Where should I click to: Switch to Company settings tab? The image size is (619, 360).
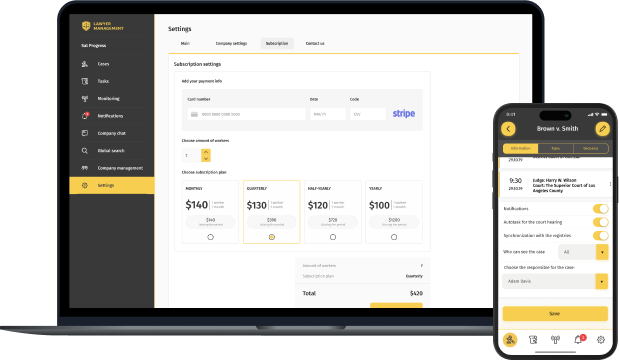[231, 43]
